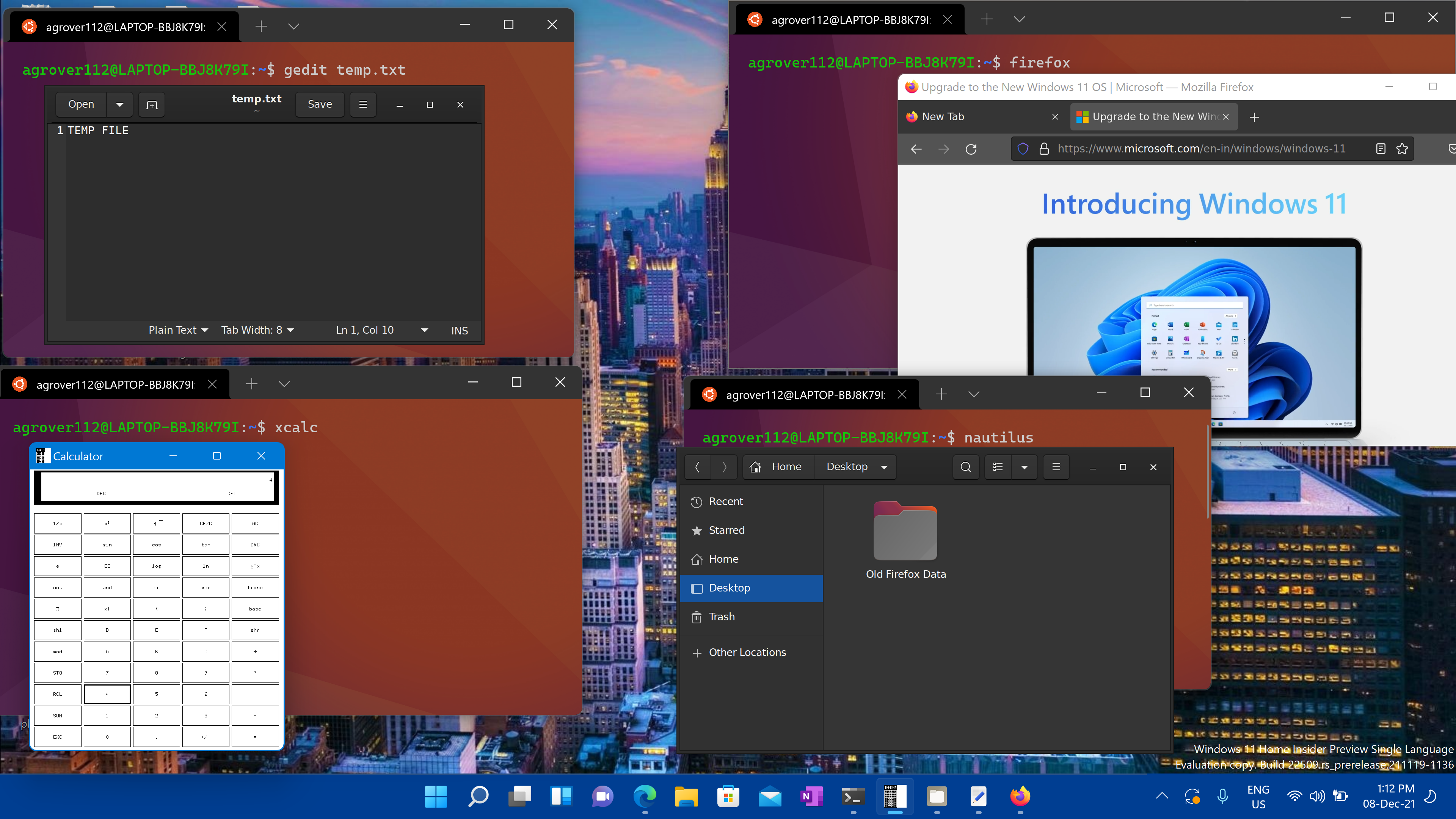1456x819 pixels.
Task: Click the back navigation arrow in Firefox
Action: (x=917, y=148)
